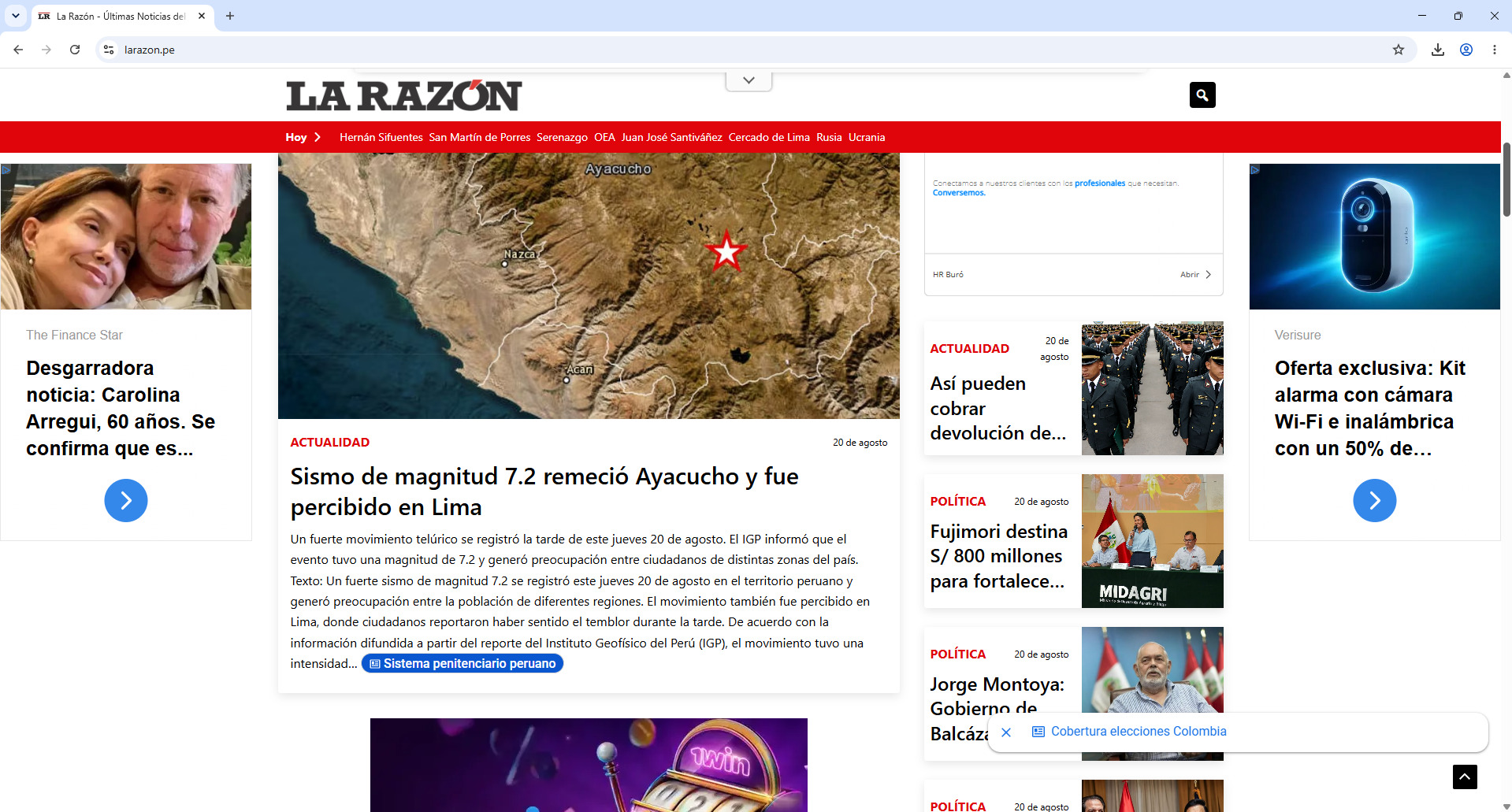The width and height of the screenshot is (1512, 812).
Task: Open a new browser tab
Action: pyautogui.click(x=230, y=16)
